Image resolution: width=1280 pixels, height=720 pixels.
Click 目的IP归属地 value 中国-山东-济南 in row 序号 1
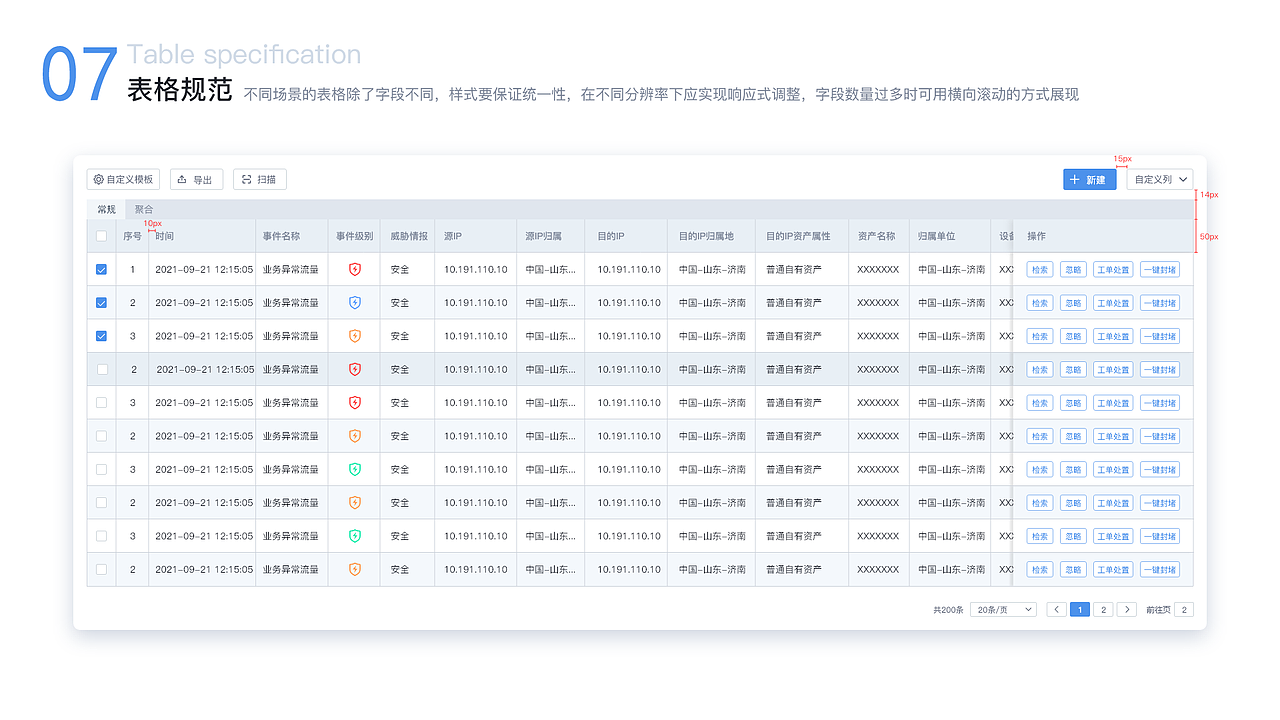pos(712,270)
